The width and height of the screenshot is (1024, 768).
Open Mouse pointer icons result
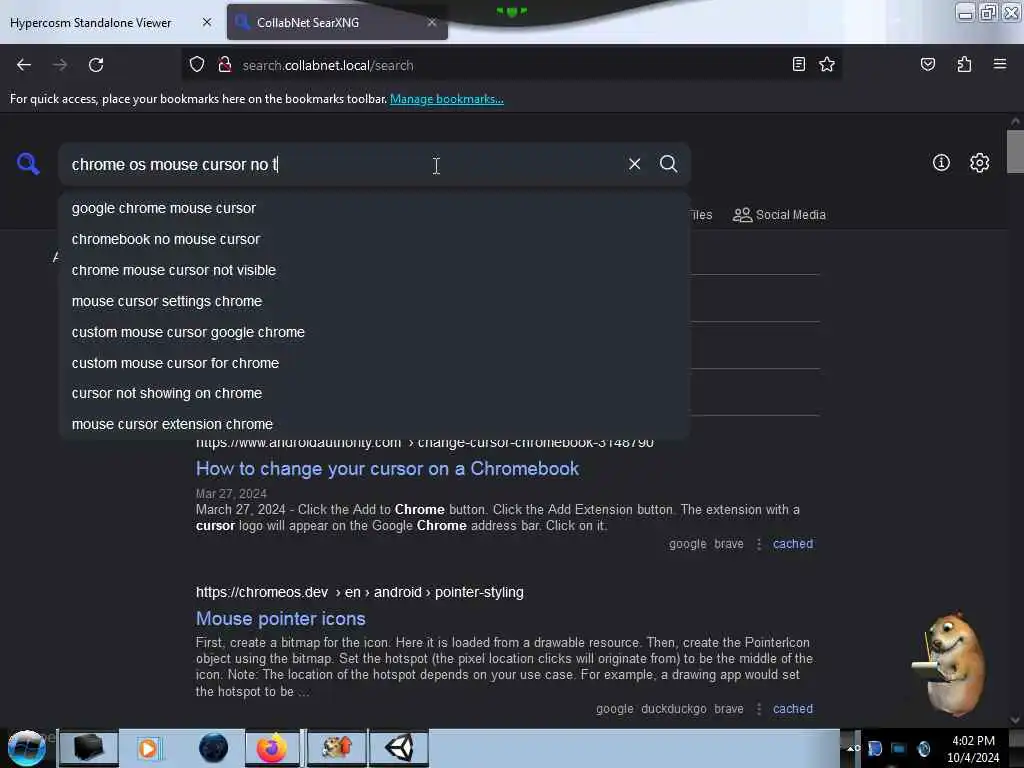(281, 619)
